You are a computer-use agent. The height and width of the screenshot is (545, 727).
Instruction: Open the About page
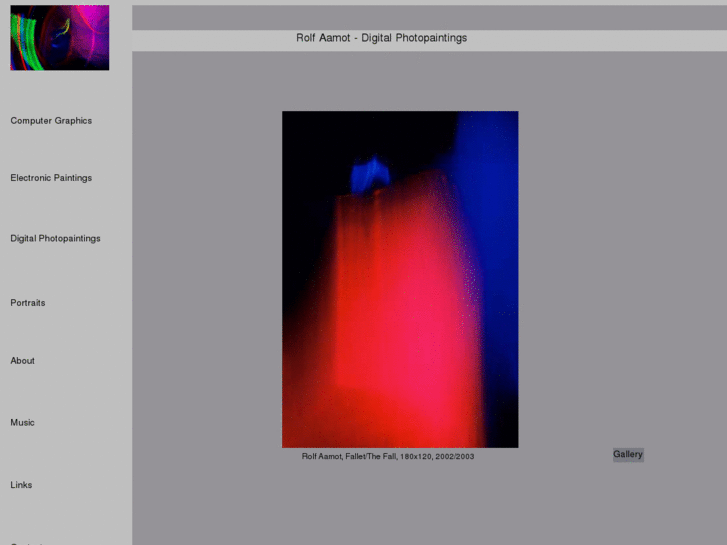22,361
